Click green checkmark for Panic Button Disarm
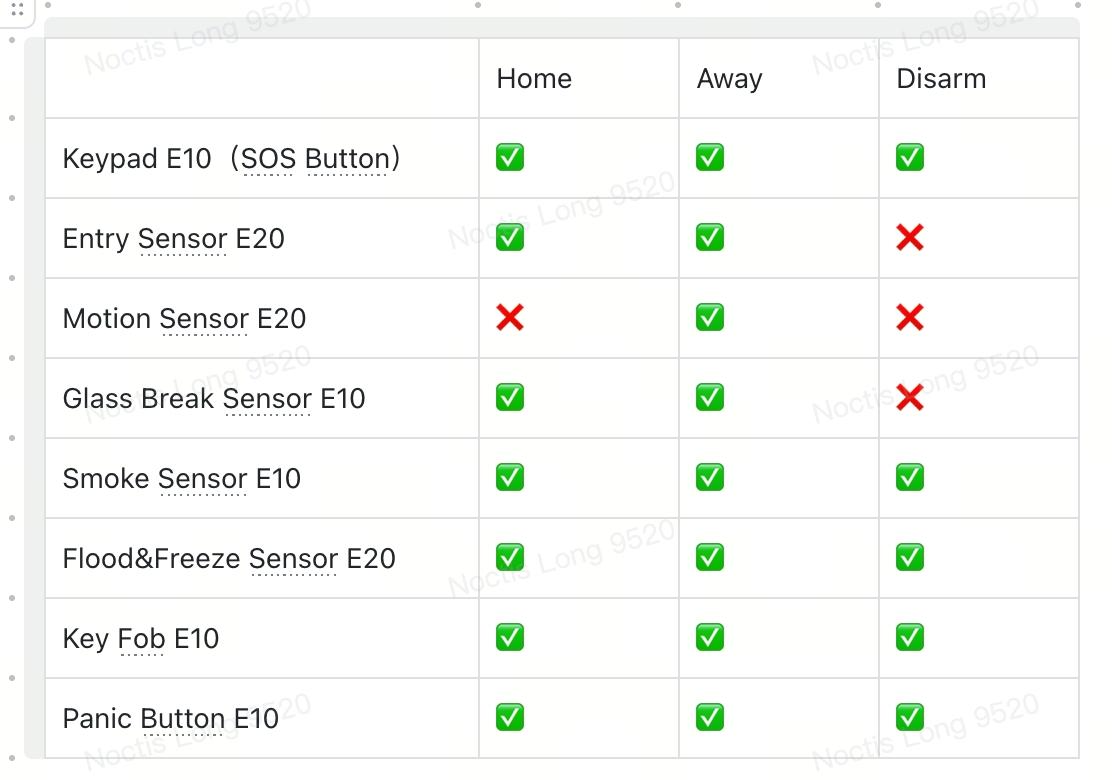Image resolution: width=1112 pixels, height=780 pixels. 910,718
